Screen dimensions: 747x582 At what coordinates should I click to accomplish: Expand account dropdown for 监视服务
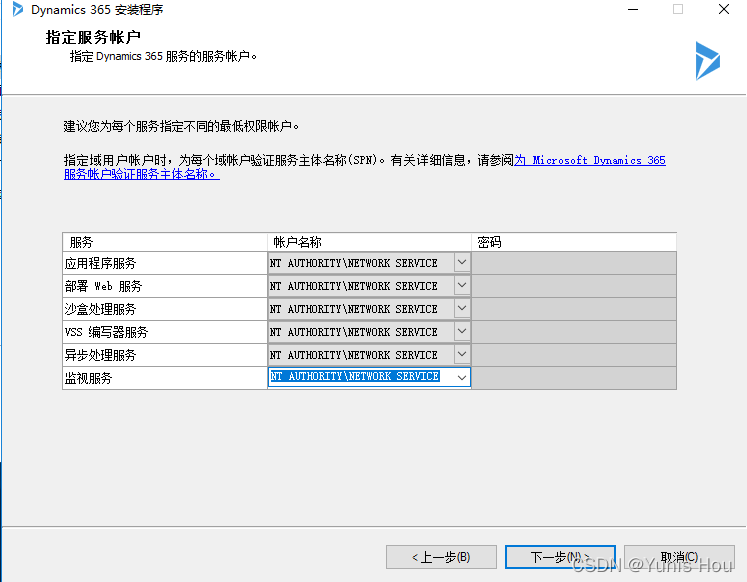click(x=462, y=378)
